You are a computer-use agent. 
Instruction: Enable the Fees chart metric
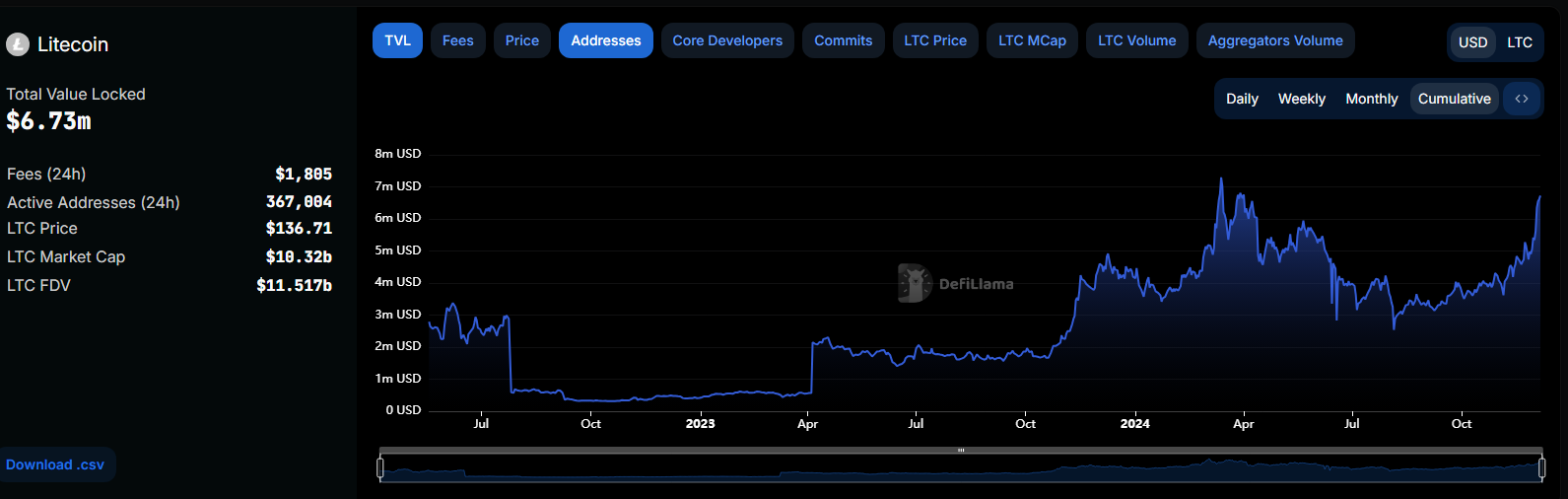coord(457,40)
